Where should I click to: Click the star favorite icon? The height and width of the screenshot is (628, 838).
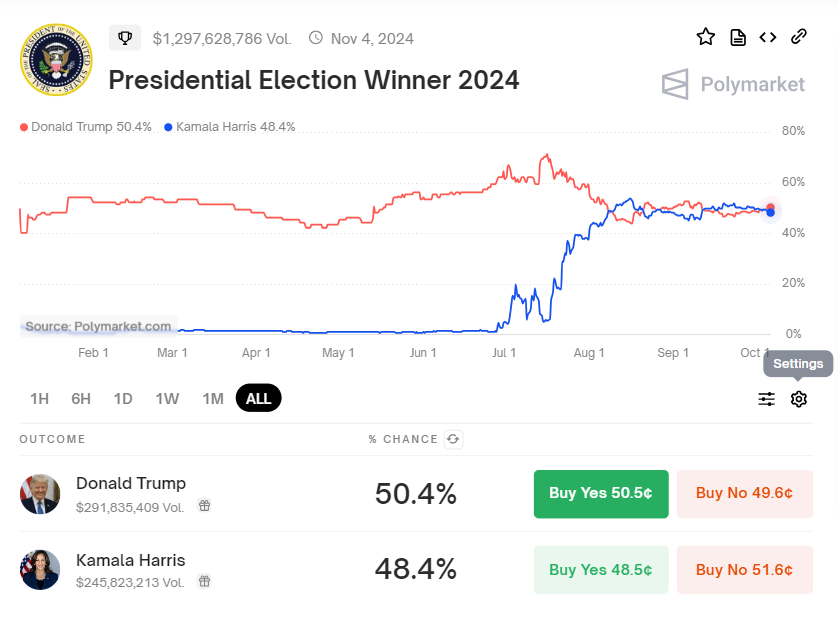(x=706, y=37)
